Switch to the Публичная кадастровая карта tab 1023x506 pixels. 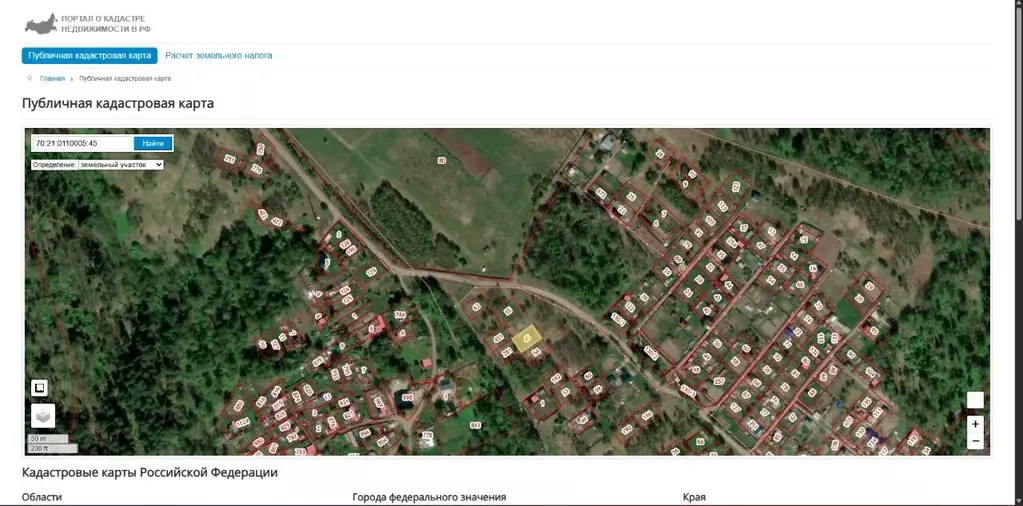point(89,55)
